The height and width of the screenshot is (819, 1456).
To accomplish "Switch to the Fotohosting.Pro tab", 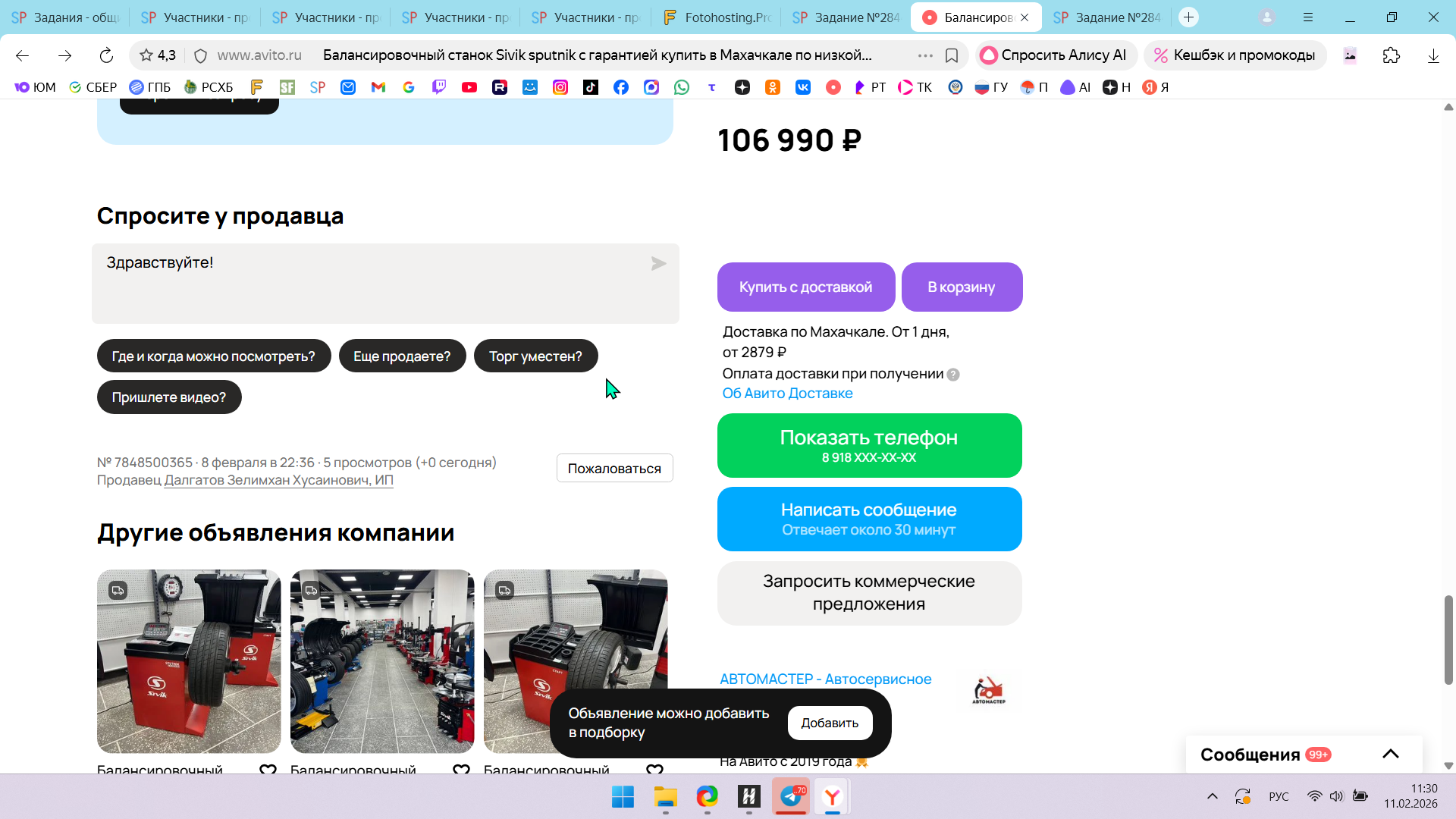I will click(716, 17).
